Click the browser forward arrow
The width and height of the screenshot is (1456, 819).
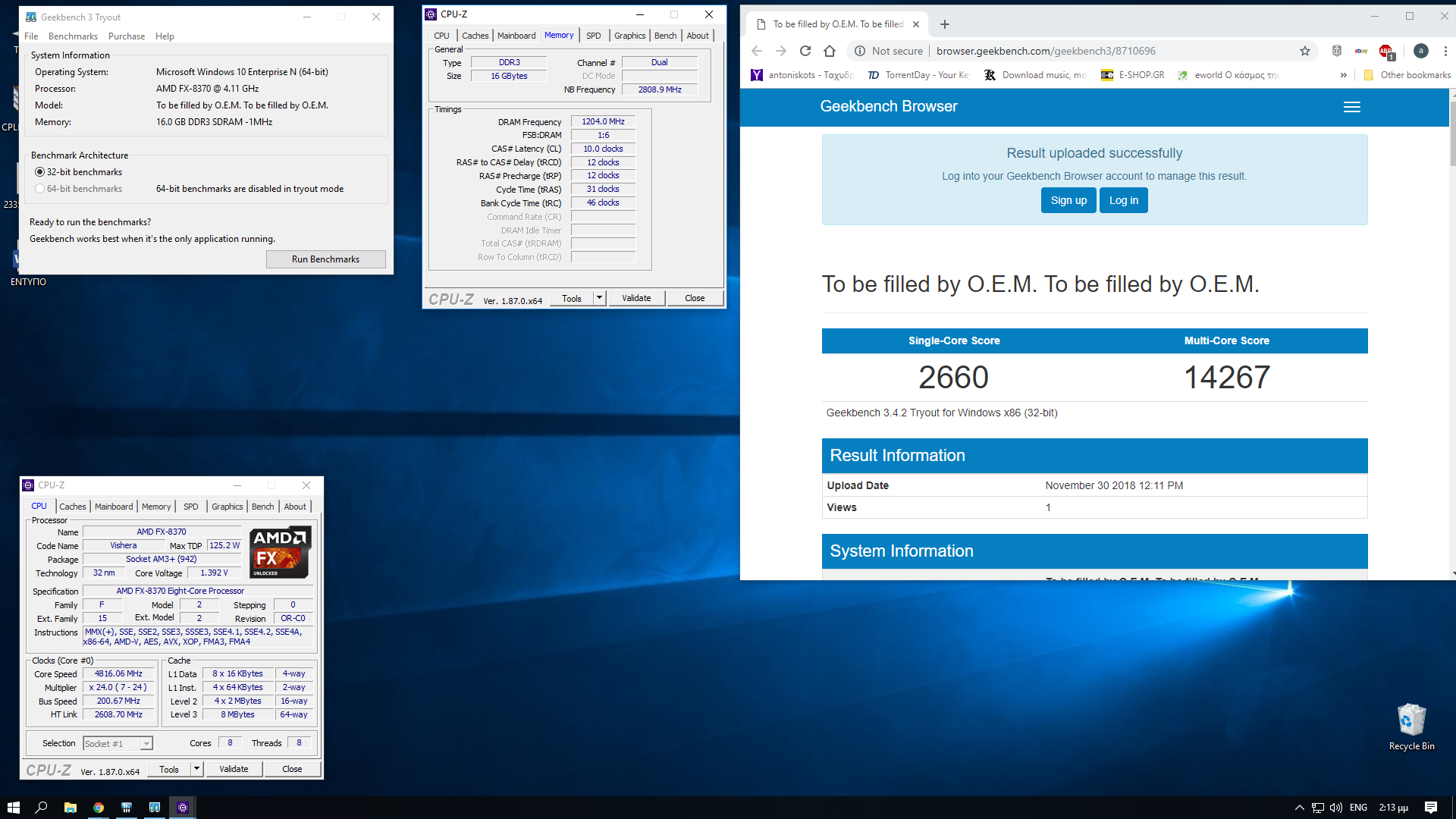[781, 51]
